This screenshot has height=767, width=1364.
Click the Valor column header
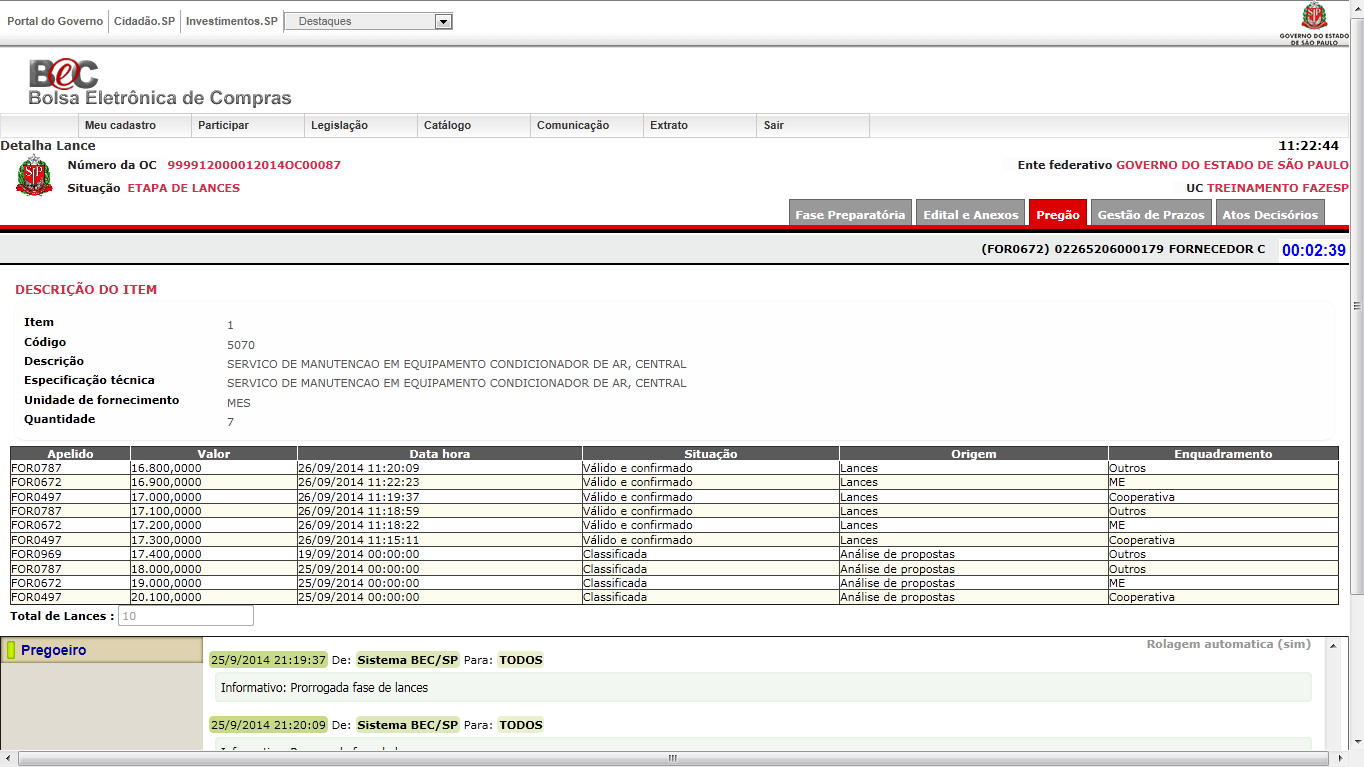point(214,454)
